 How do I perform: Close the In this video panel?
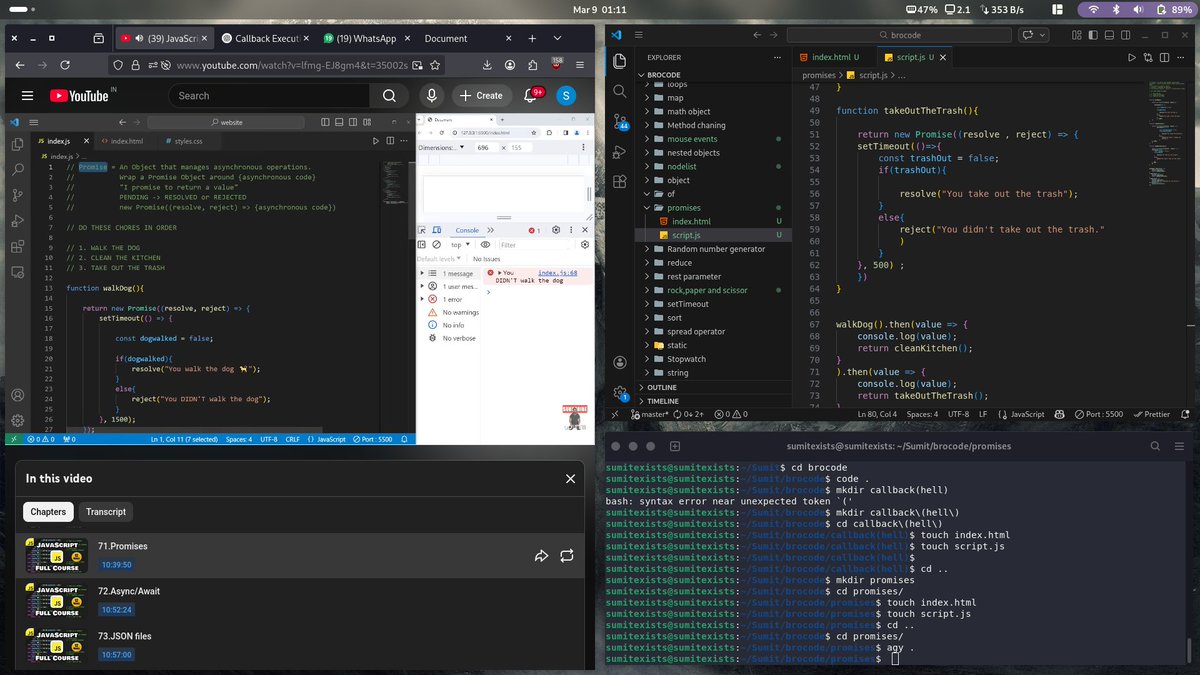tap(570, 479)
